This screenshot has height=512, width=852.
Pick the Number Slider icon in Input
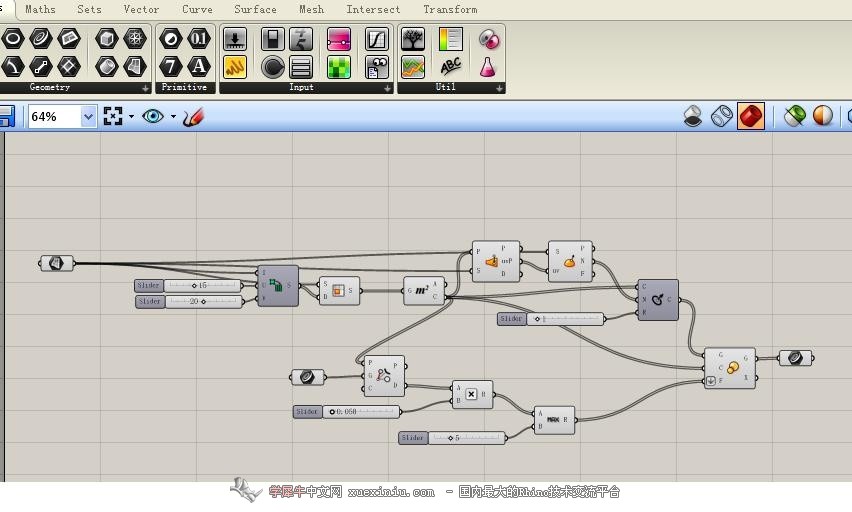click(x=235, y=39)
